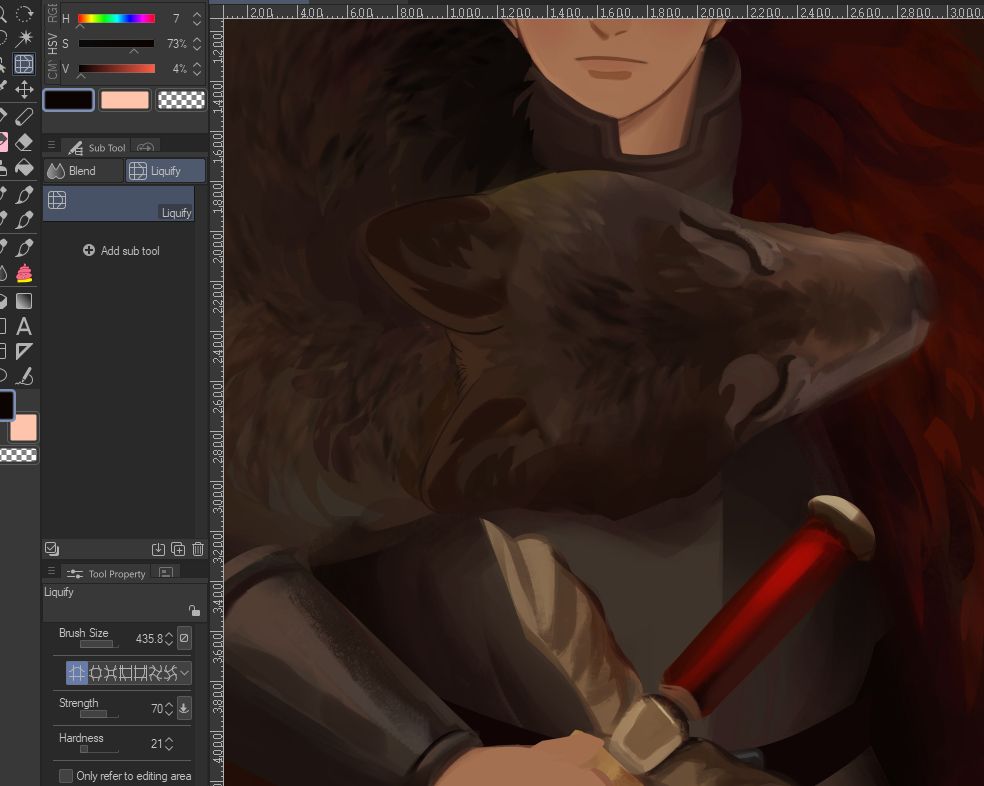Choose the Push liquify mode
This screenshot has width=984, height=786.
(x=77, y=674)
